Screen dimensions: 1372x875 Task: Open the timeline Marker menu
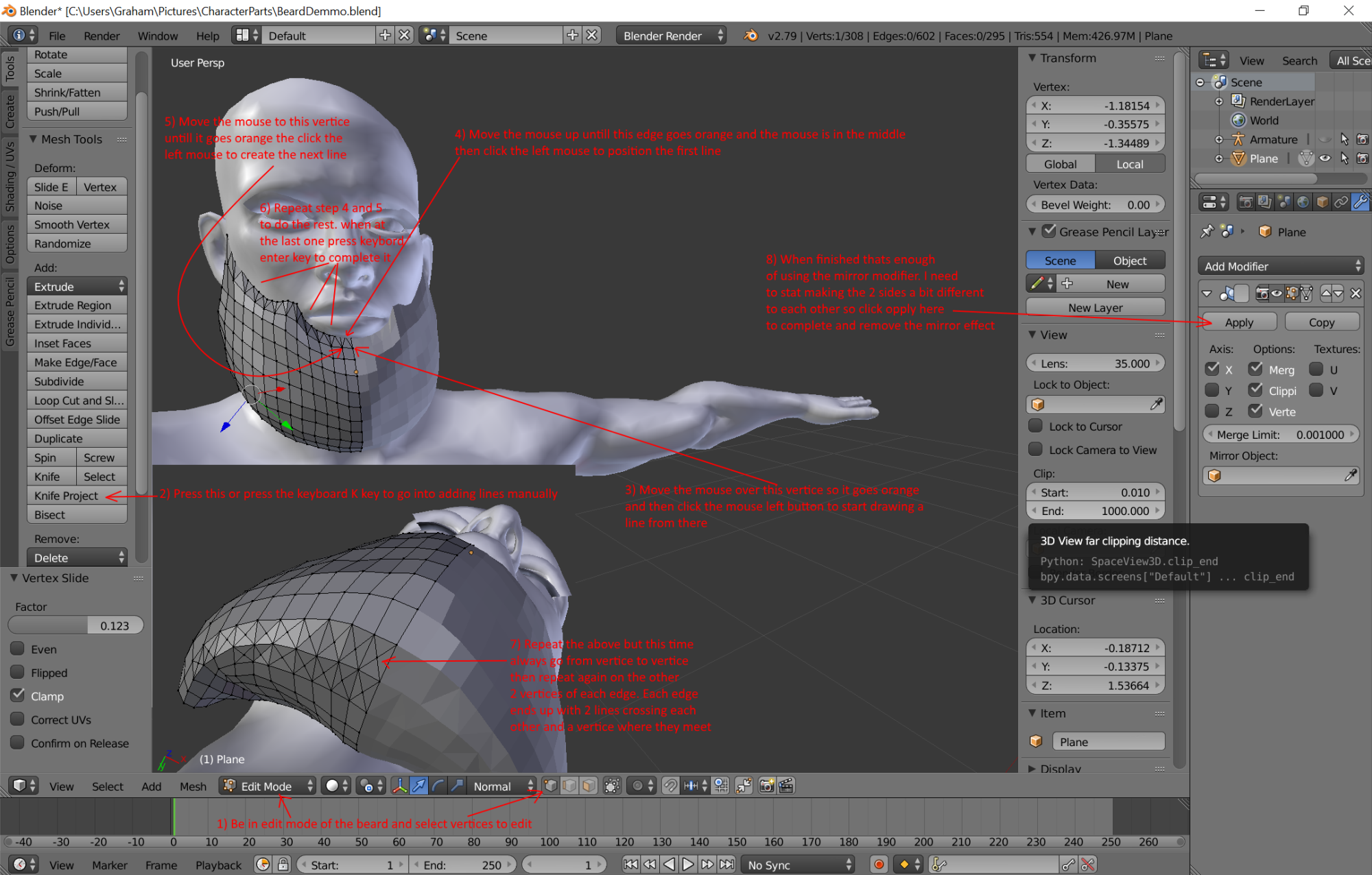(x=110, y=865)
